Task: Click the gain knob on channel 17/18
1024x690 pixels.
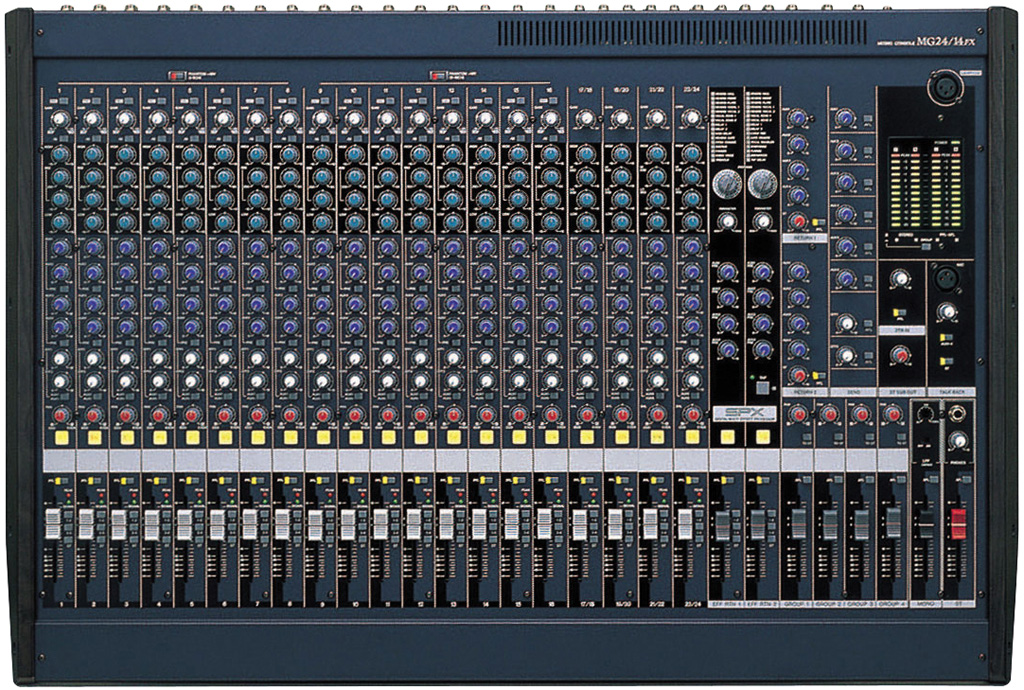Action: [x=586, y=119]
